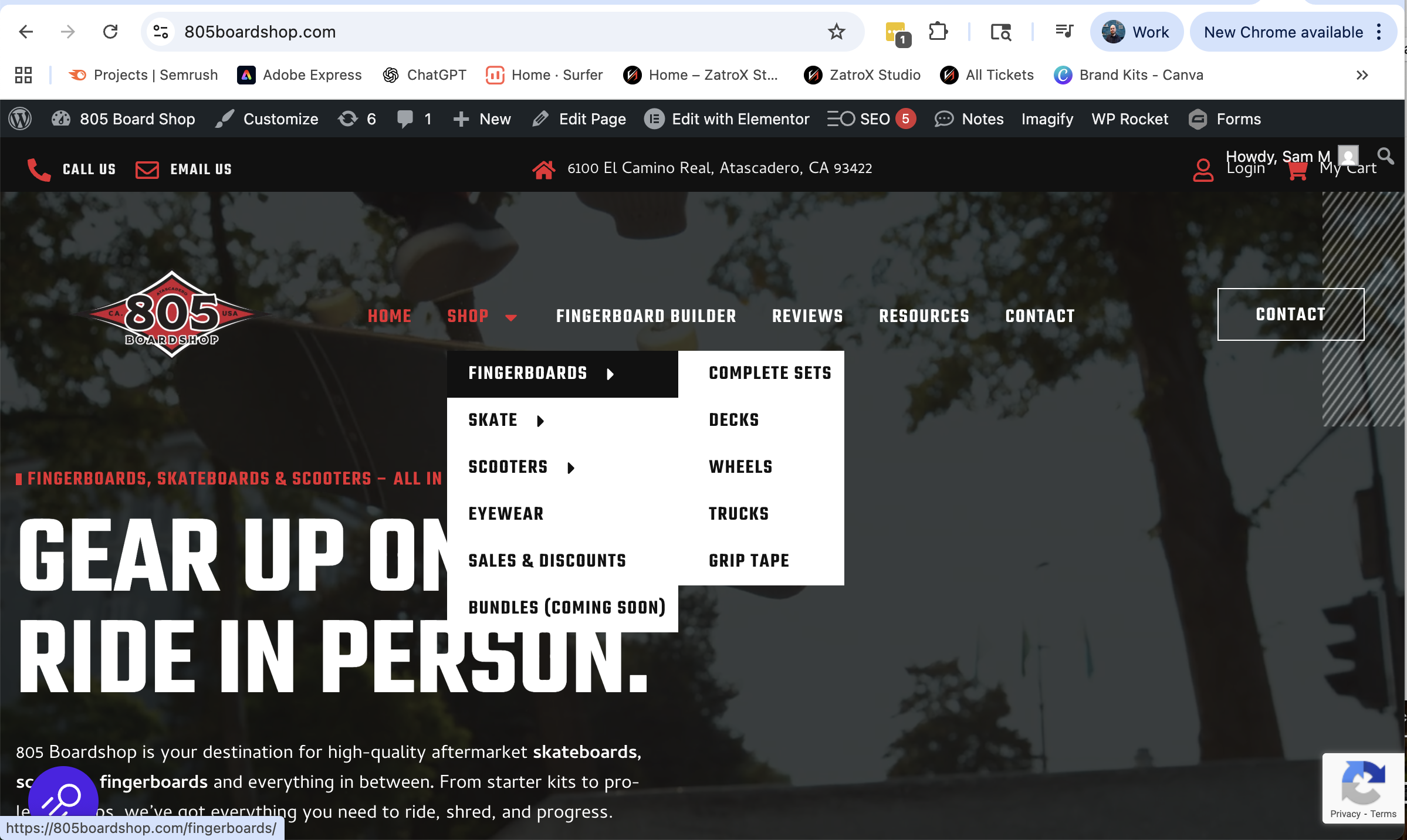Viewport: 1407px width, 840px height.
Task: Expand the FINGERBOARDS submenu arrow
Action: 610,374
